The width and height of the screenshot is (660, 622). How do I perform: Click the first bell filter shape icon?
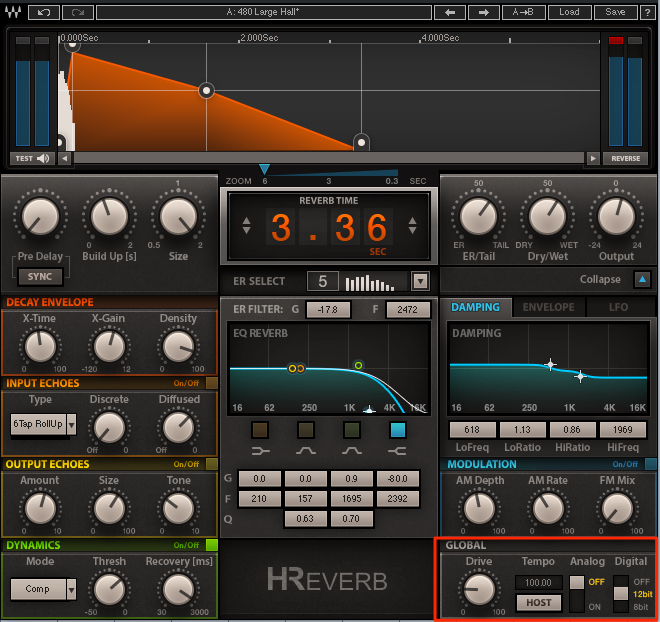point(306,451)
